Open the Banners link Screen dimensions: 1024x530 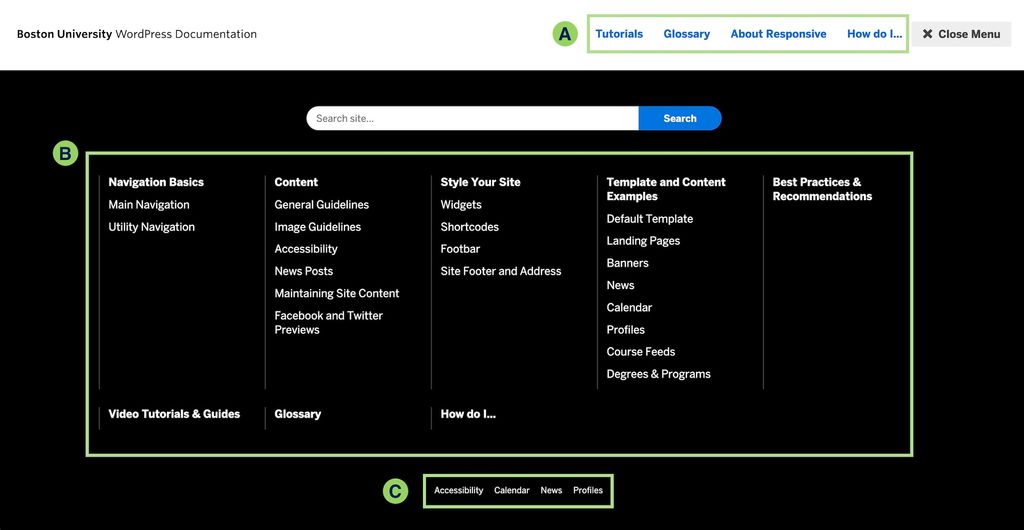[628, 263]
